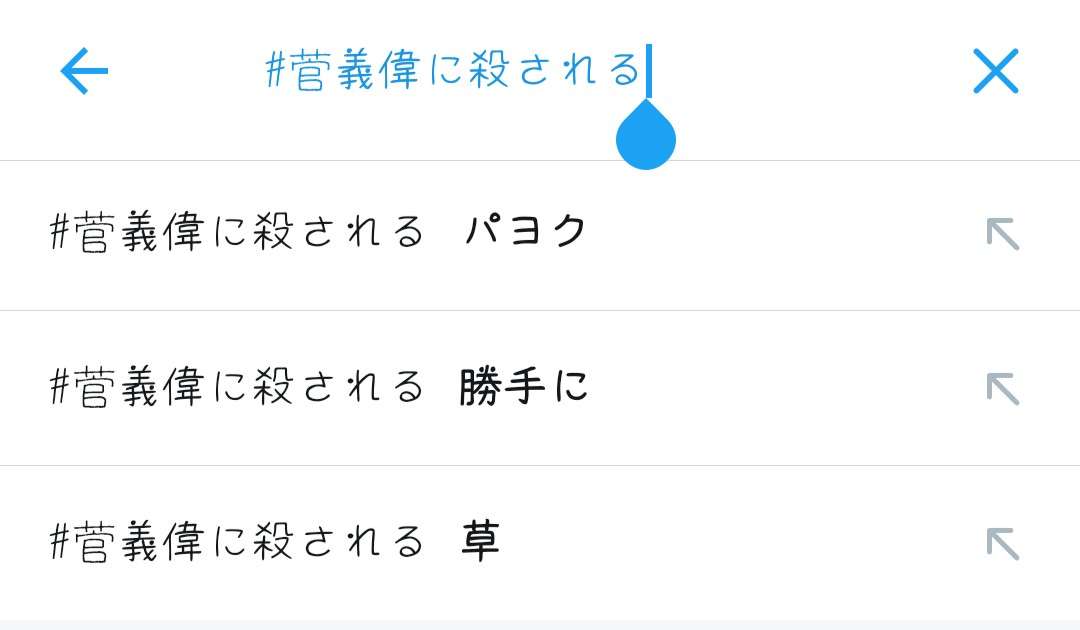The height and width of the screenshot is (630, 1080).
Task: Click 菅義偉 in the blue search query
Action: coord(355,70)
